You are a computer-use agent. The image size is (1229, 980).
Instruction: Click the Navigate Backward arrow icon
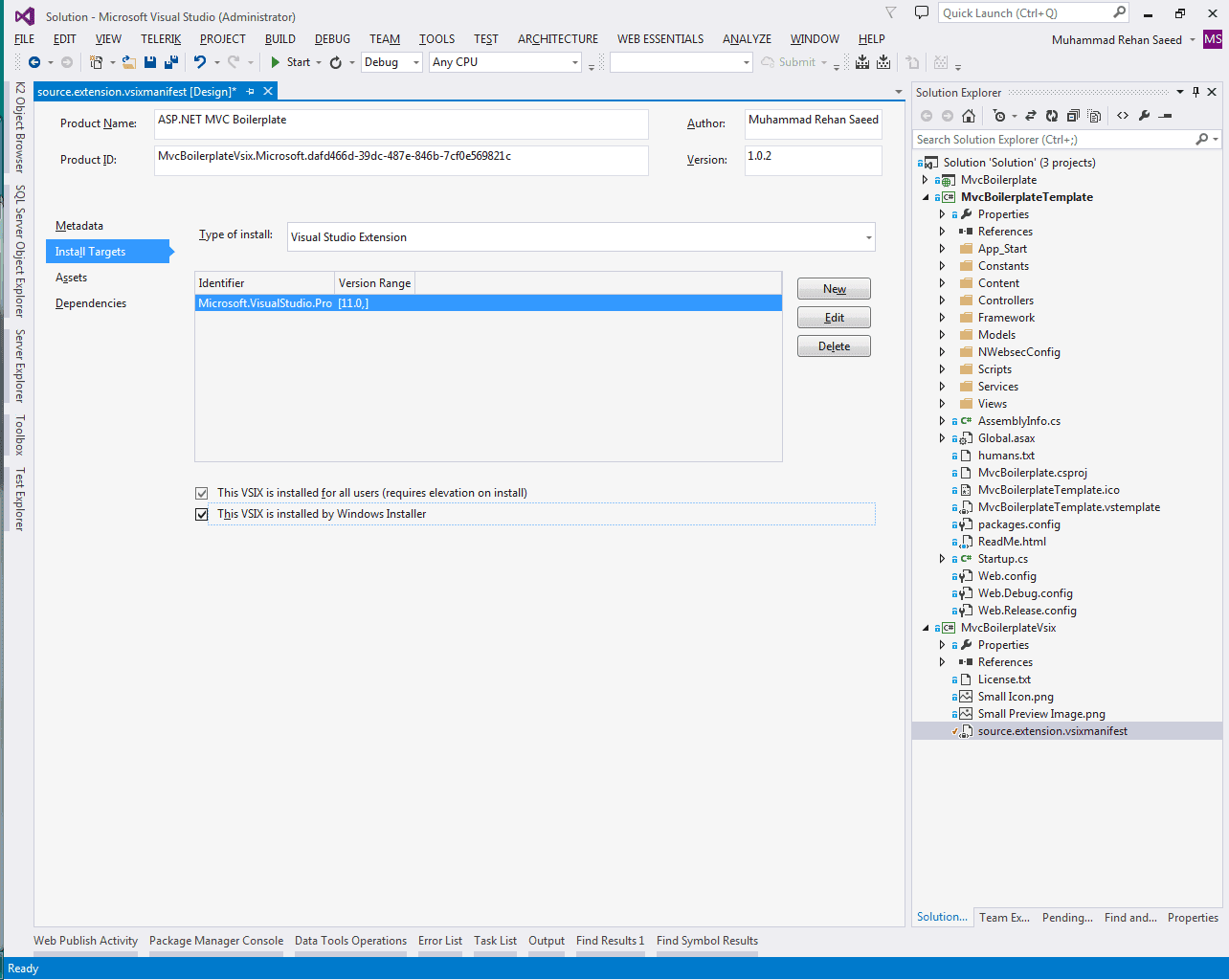(x=34, y=61)
